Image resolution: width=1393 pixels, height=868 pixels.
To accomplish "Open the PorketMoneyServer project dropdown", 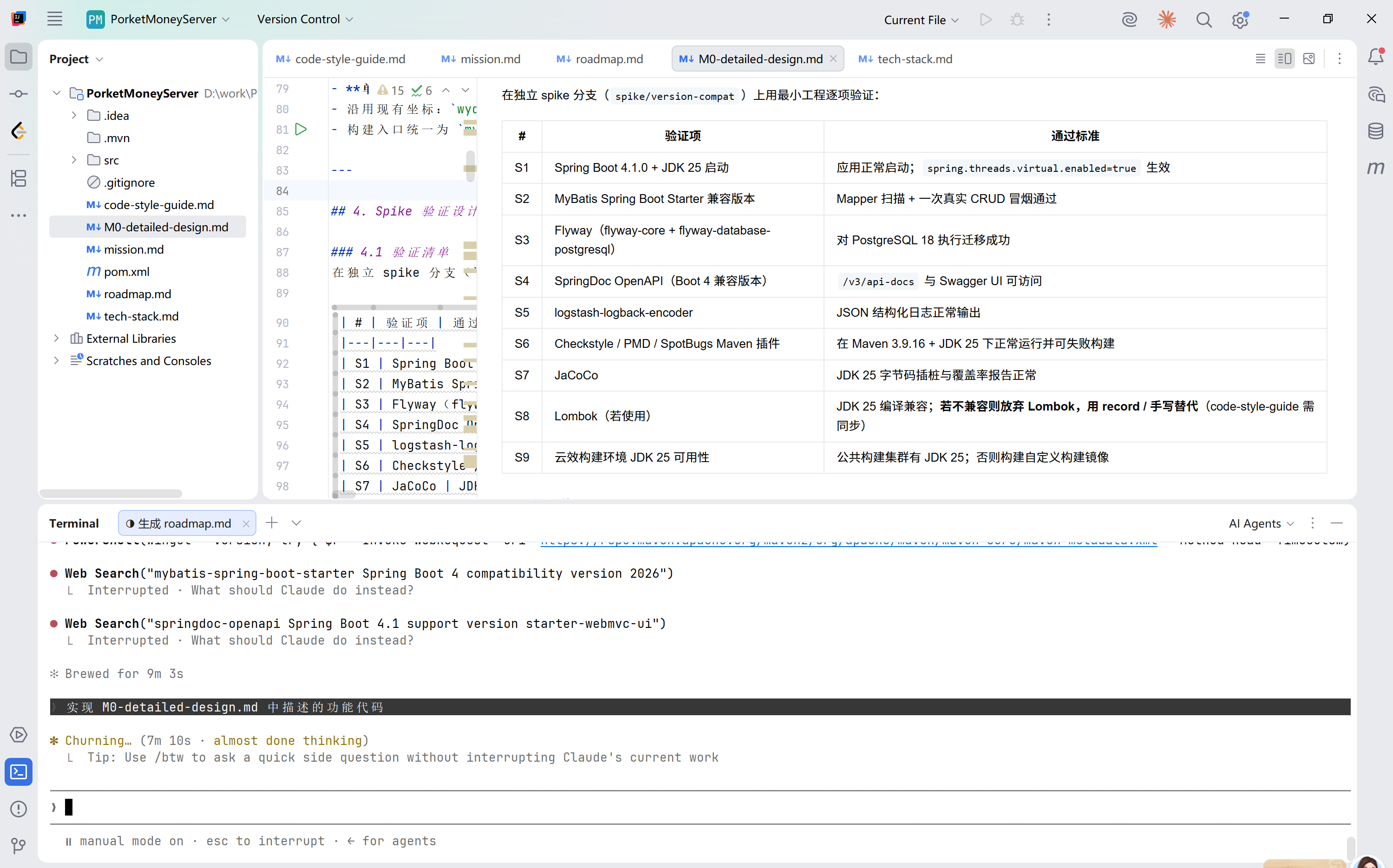I will 159,19.
